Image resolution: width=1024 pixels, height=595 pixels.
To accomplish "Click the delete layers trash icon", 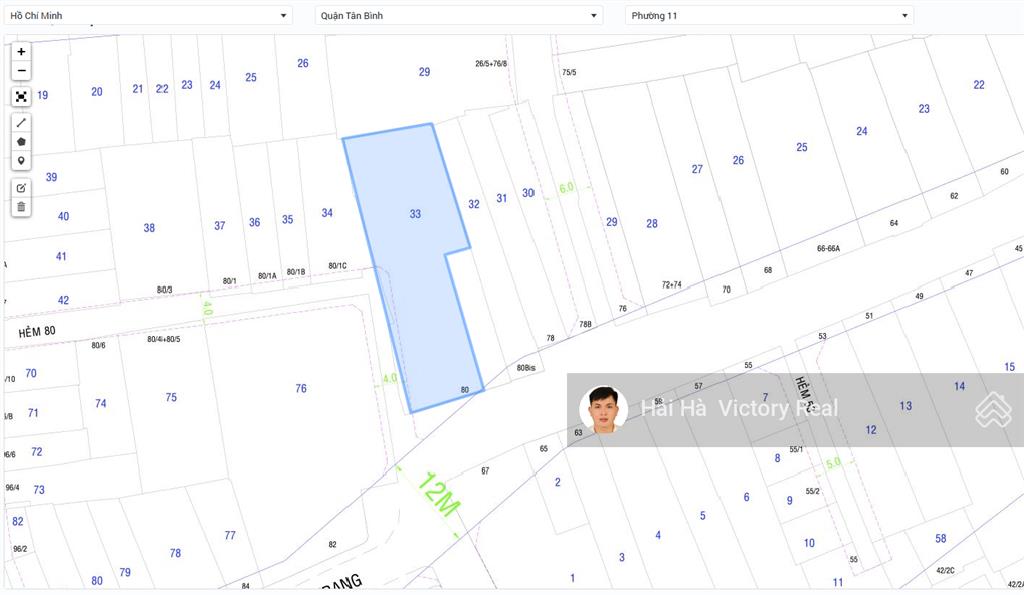I will (x=21, y=207).
